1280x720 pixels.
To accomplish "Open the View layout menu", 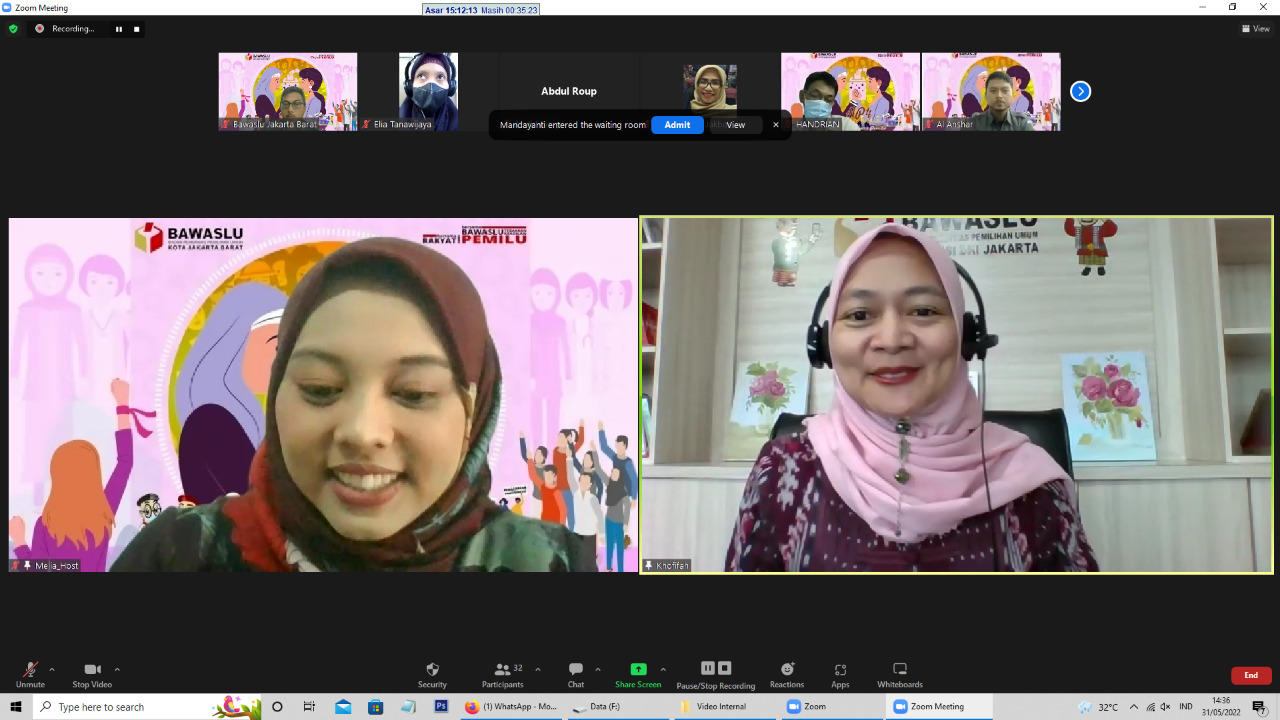I will point(1256,29).
